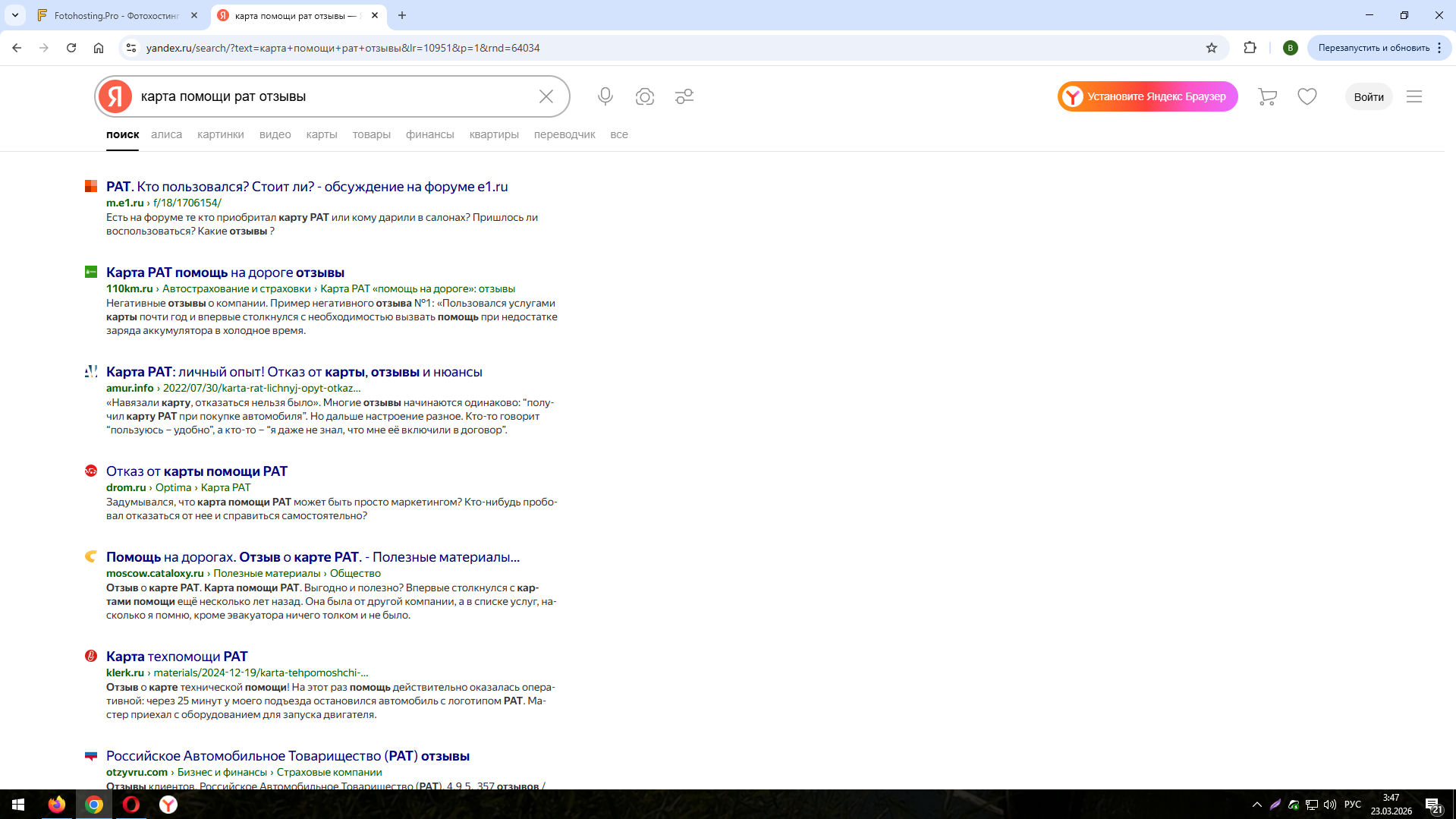Screen dimensions: 1456x819
Task: Click the browser address bar URL
Action: tap(343, 48)
